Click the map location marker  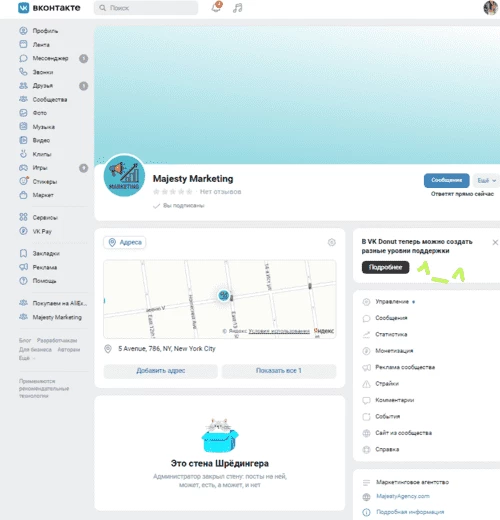pos(224,295)
